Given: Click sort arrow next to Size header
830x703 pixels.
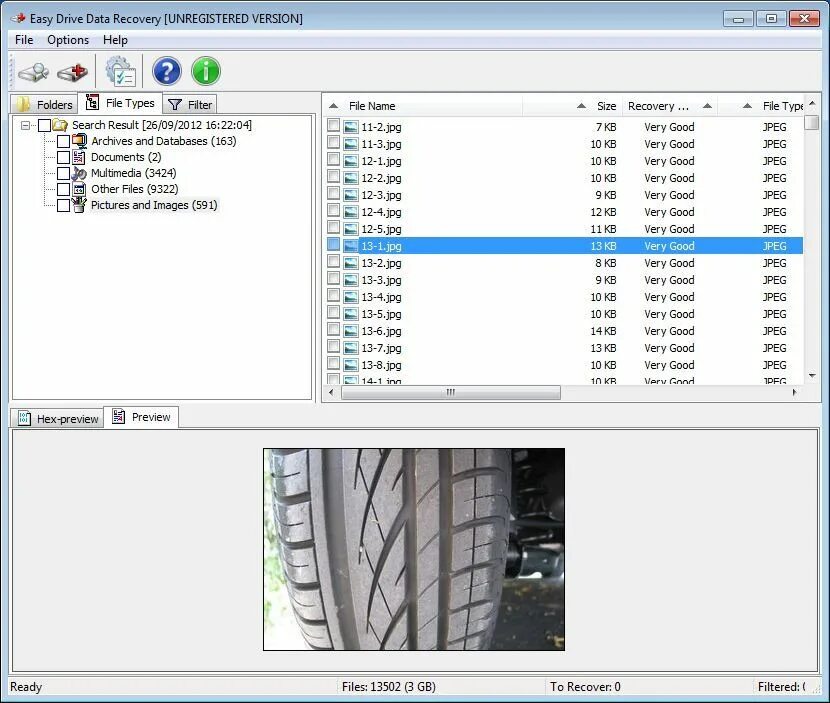Looking at the screenshot, I should [x=581, y=106].
